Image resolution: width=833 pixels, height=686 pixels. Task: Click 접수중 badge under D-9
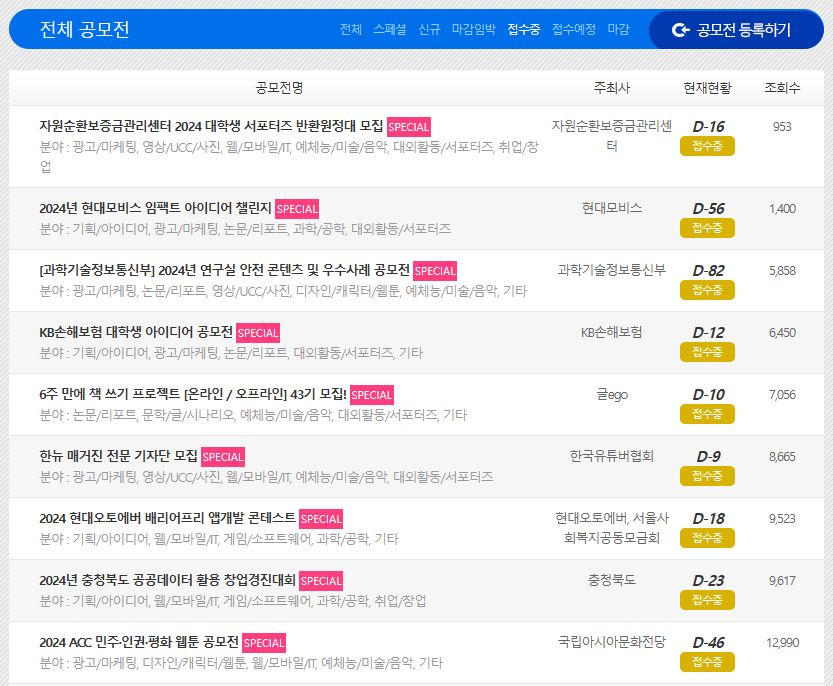tap(707, 476)
